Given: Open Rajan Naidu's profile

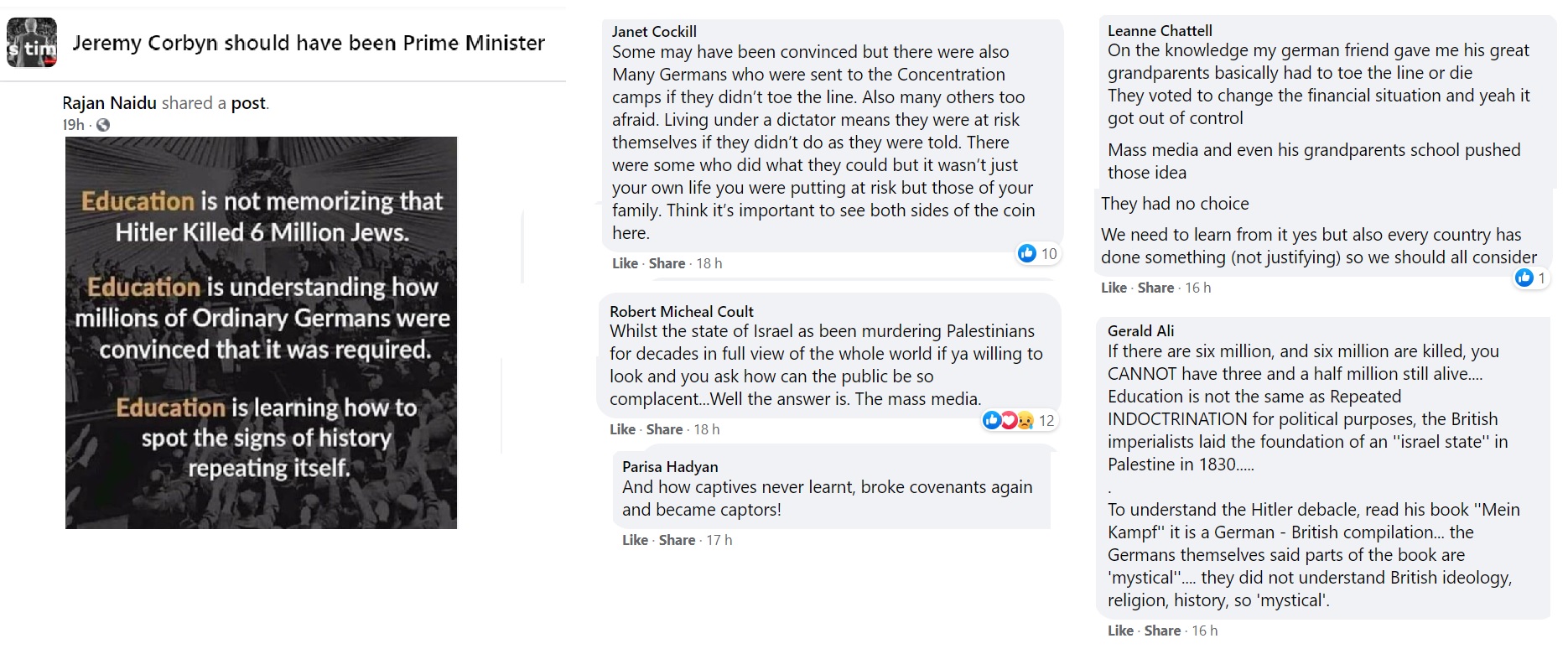Looking at the screenshot, I should [109, 103].
